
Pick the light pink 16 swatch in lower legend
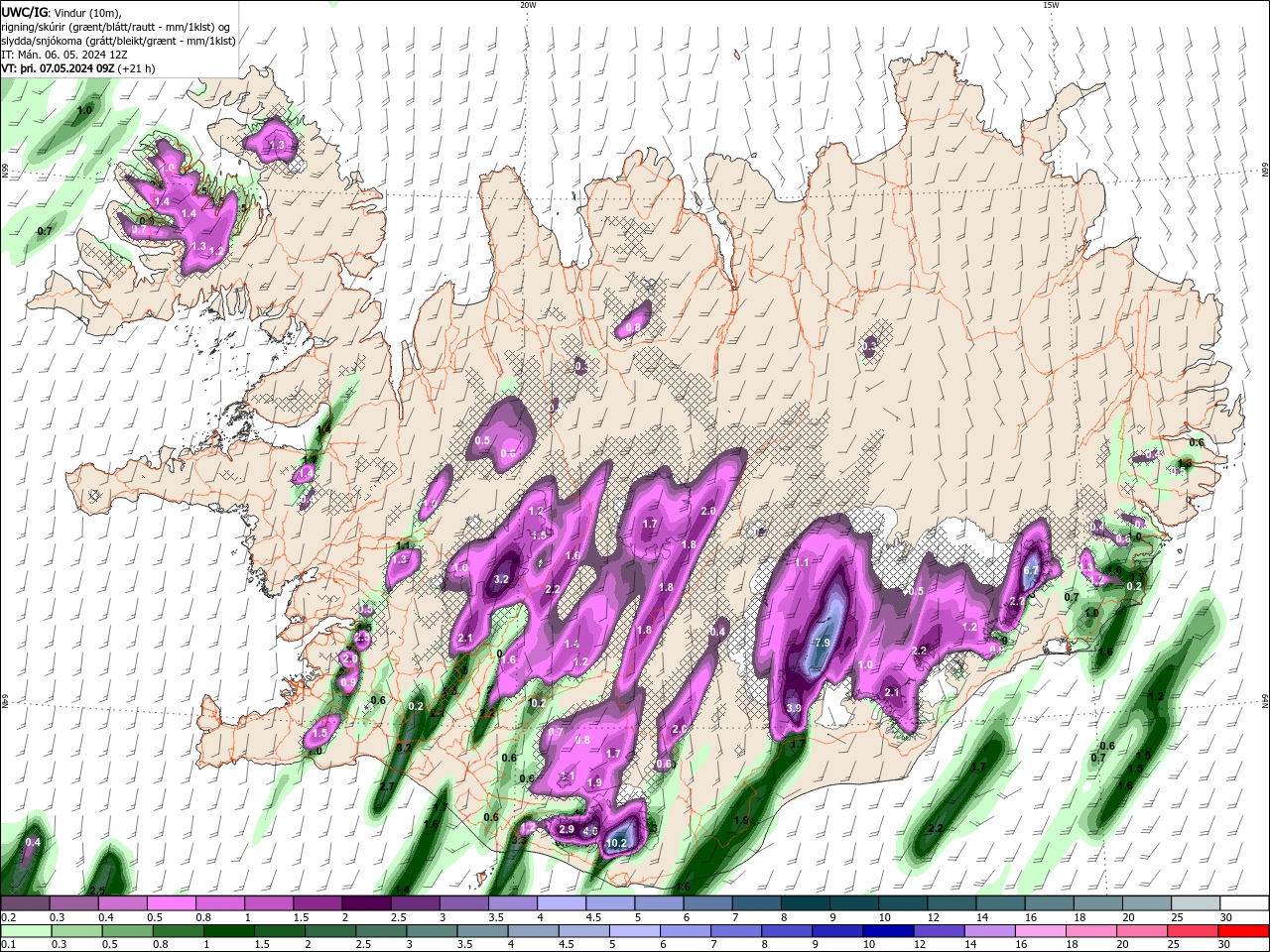(1041, 931)
